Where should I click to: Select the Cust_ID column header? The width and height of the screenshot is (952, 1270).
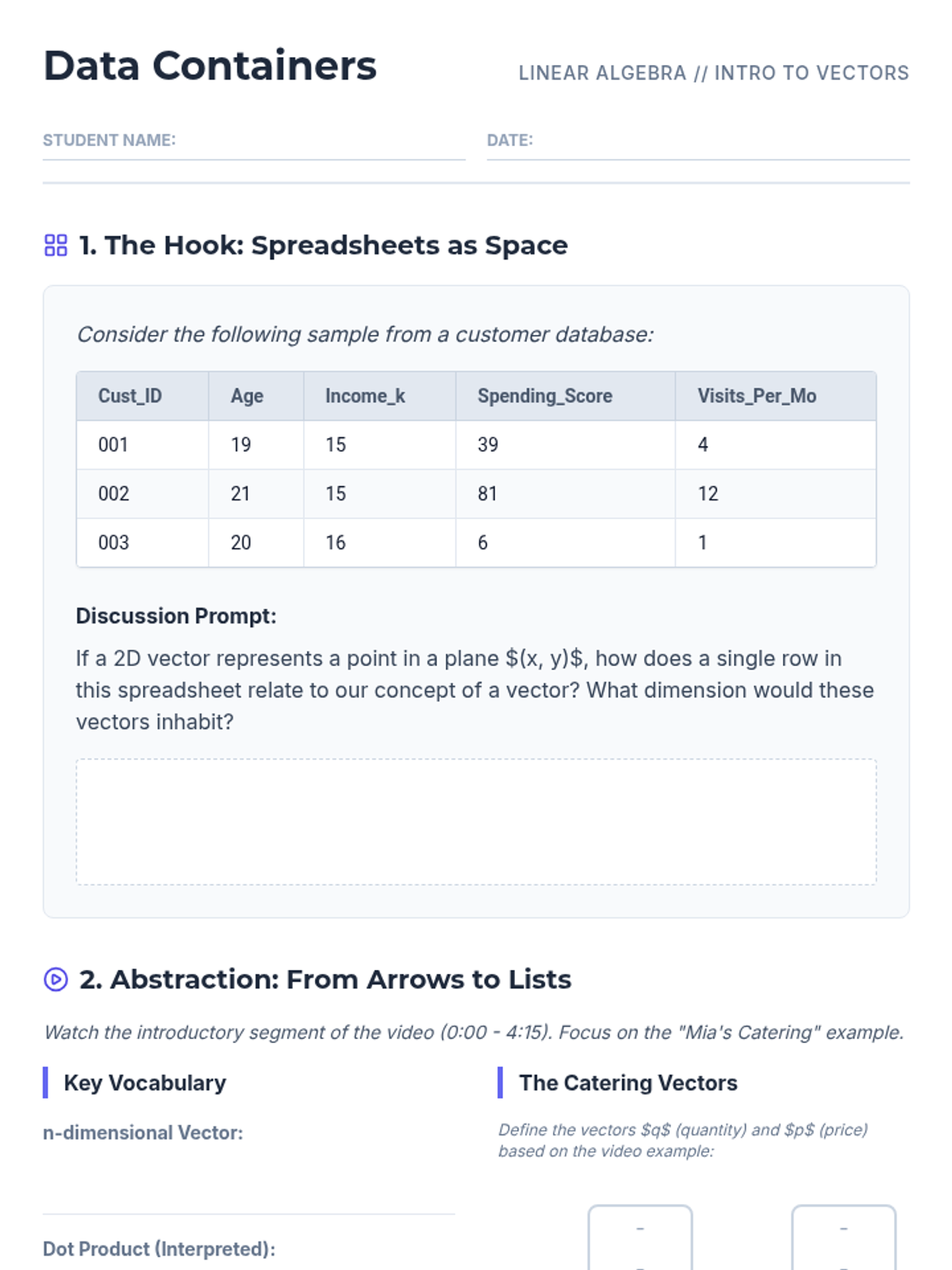pos(130,396)
